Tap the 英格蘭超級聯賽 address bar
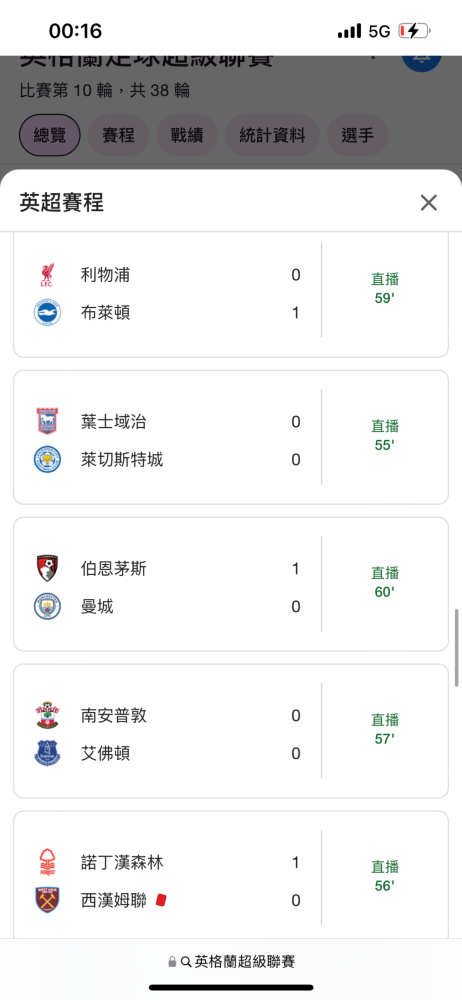 pos(231,961)
